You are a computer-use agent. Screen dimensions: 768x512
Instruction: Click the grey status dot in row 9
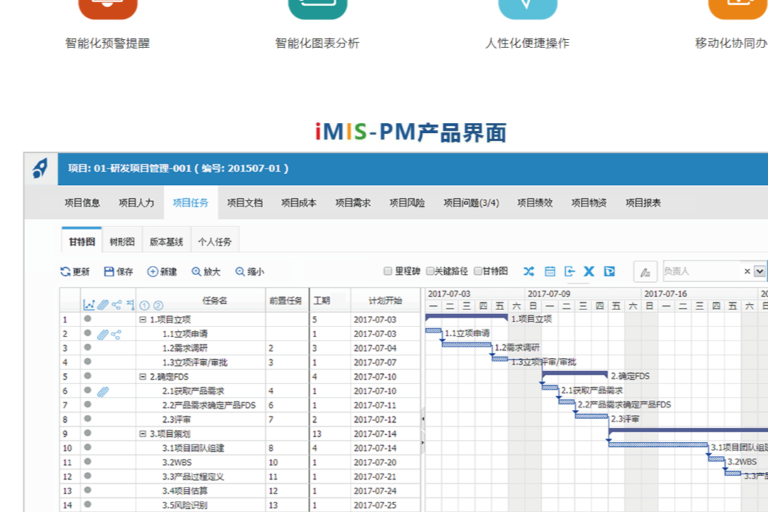(x=87, y=433)
